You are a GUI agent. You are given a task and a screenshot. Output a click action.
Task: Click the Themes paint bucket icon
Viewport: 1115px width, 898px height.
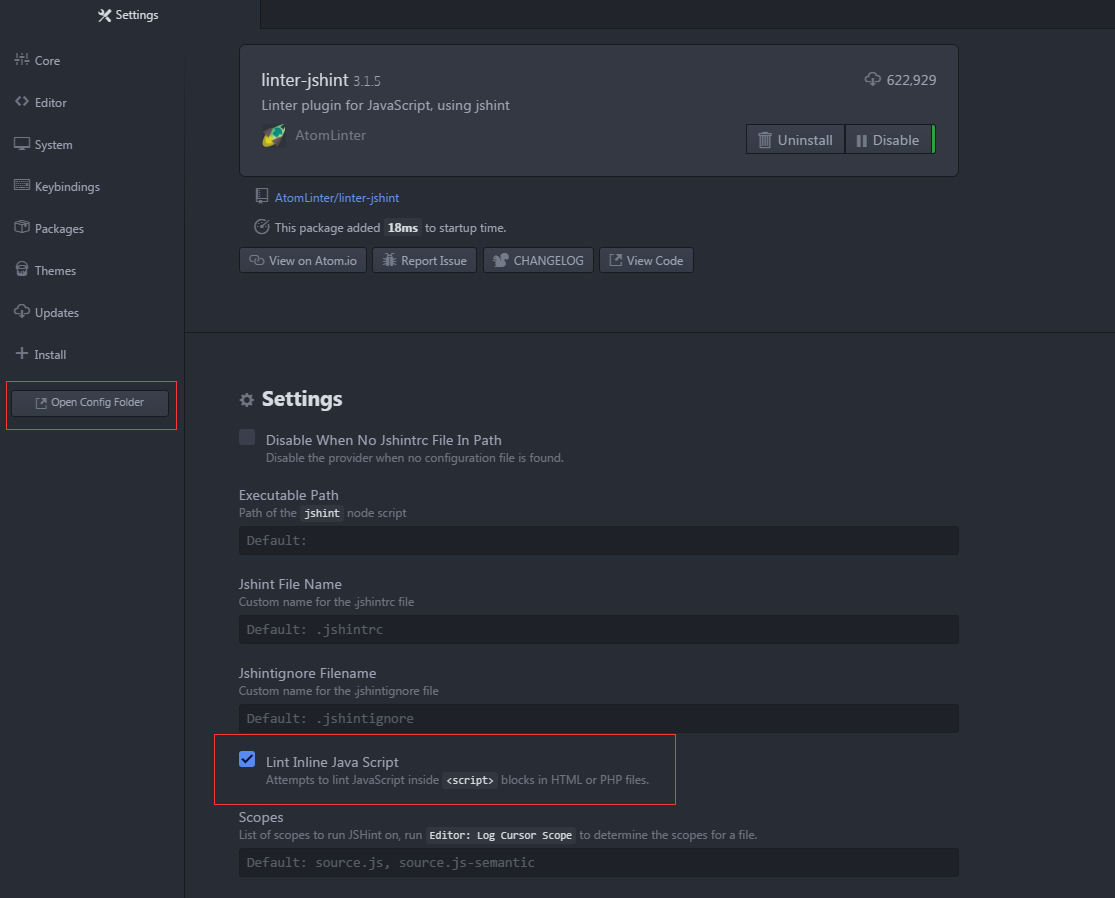point(22,269)
